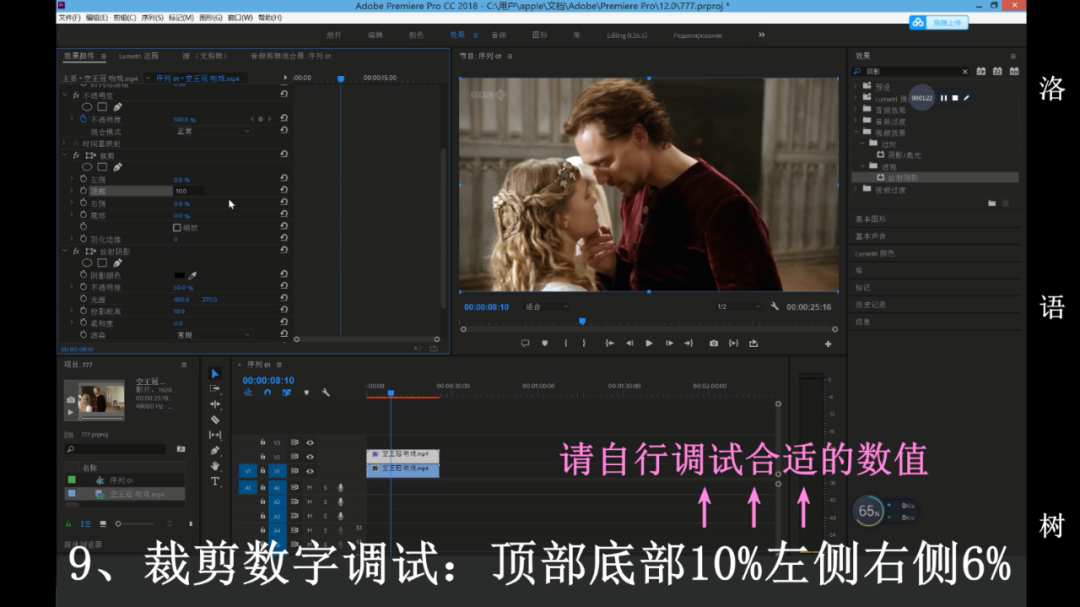Click the timeline Snap magnet icon
This screenshot has width=1080, height=607.
click(x=267, y=393)
